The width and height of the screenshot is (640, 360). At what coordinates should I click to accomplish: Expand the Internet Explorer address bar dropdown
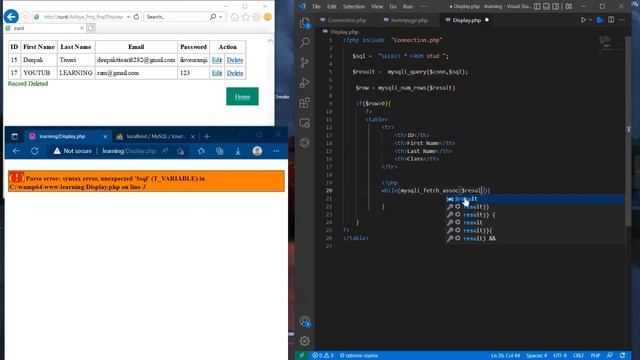128,17
